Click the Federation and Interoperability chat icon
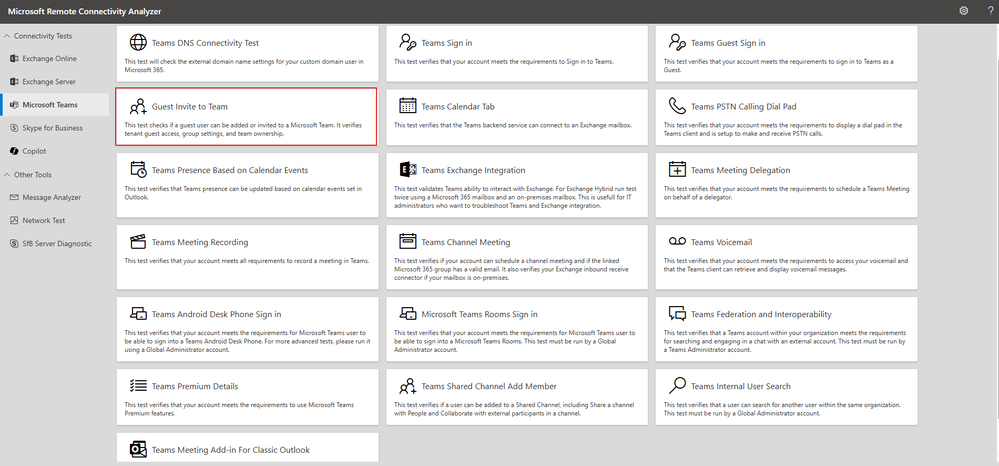 [x=677, y=314]
